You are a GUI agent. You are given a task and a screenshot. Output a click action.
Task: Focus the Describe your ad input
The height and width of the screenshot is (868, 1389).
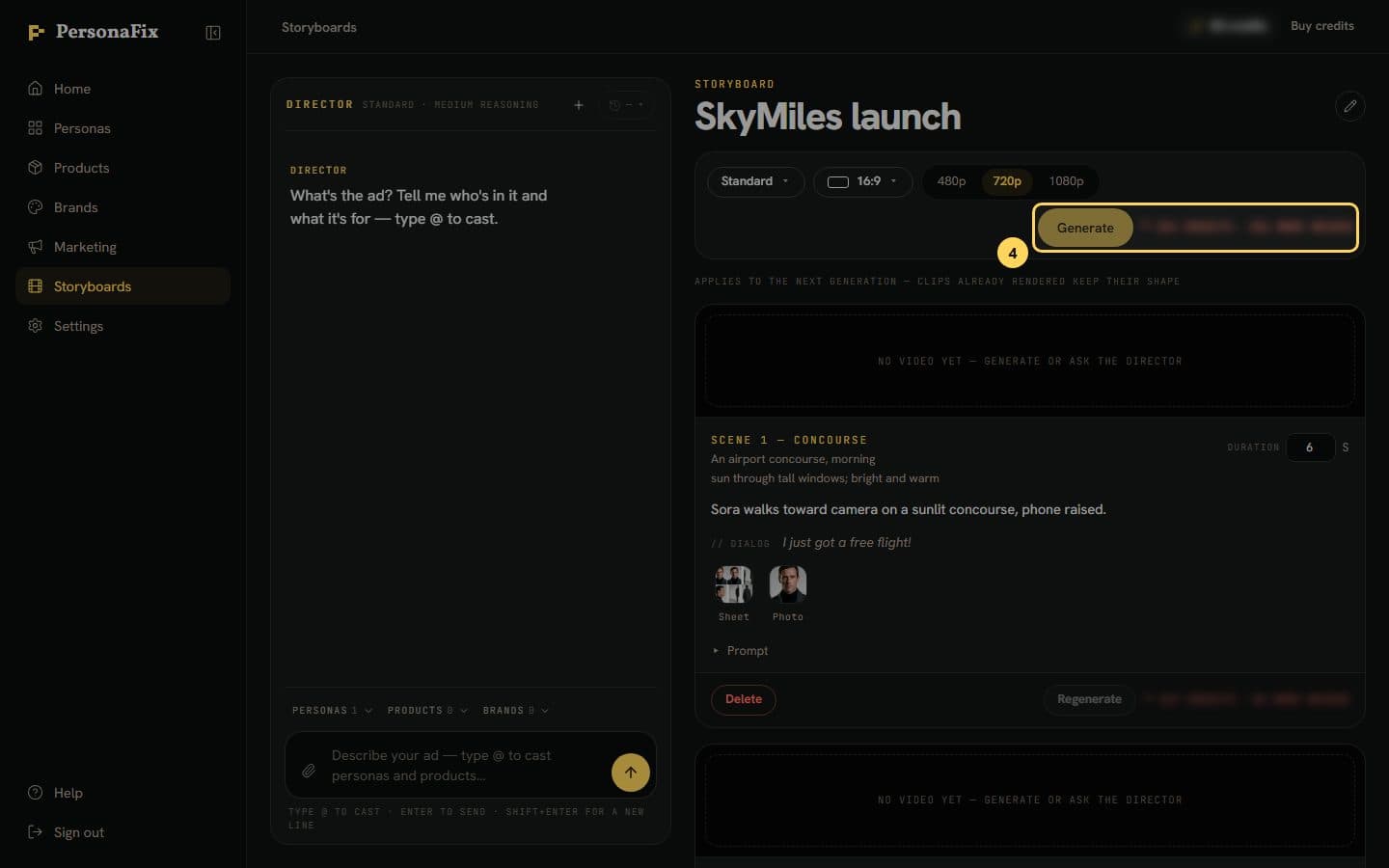pos(467,766)
